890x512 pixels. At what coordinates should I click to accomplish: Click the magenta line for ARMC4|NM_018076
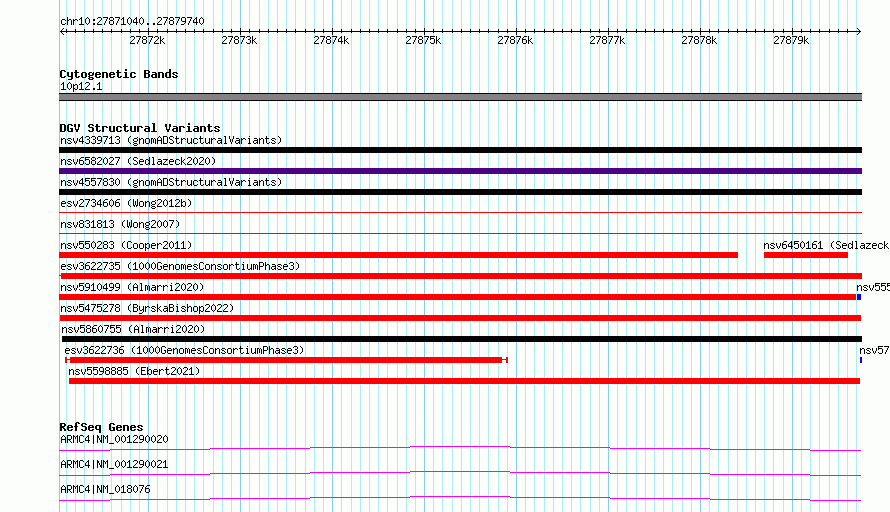point(460,498)
